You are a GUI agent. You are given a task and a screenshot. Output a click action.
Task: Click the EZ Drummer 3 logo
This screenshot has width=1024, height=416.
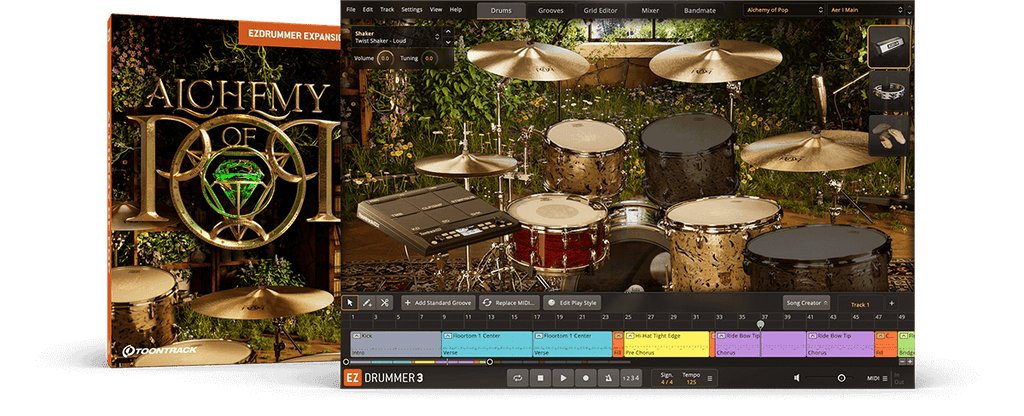click(384, 377)
